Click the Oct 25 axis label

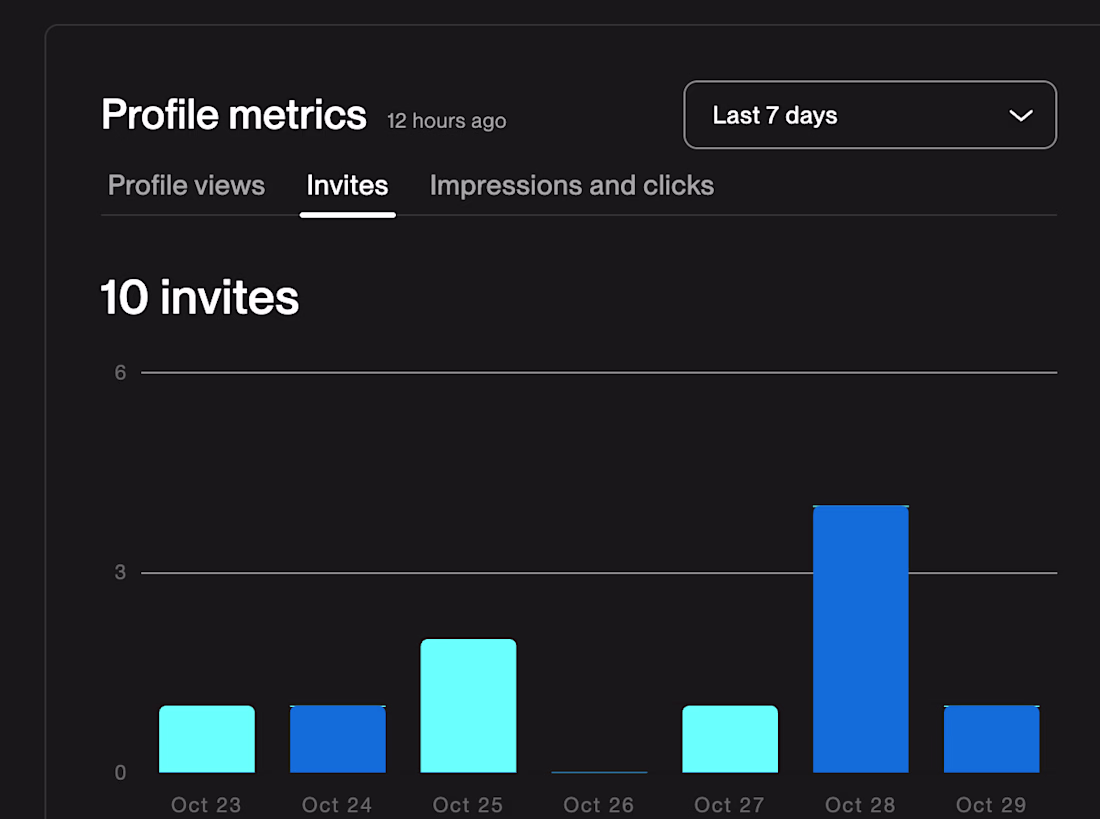point(468,805)
